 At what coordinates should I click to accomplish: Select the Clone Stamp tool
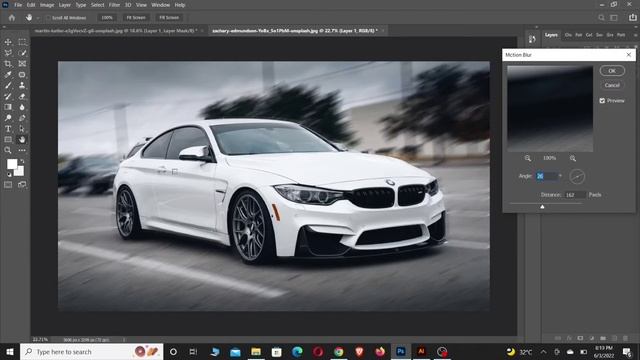pyautogui.click(x=22, y=86)
